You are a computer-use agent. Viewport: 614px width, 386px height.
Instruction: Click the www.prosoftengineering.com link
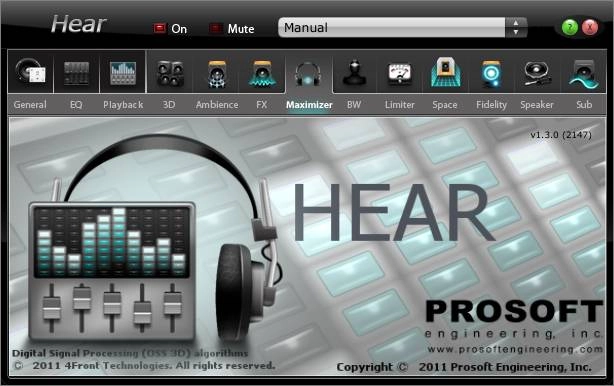tap(515, 349)
